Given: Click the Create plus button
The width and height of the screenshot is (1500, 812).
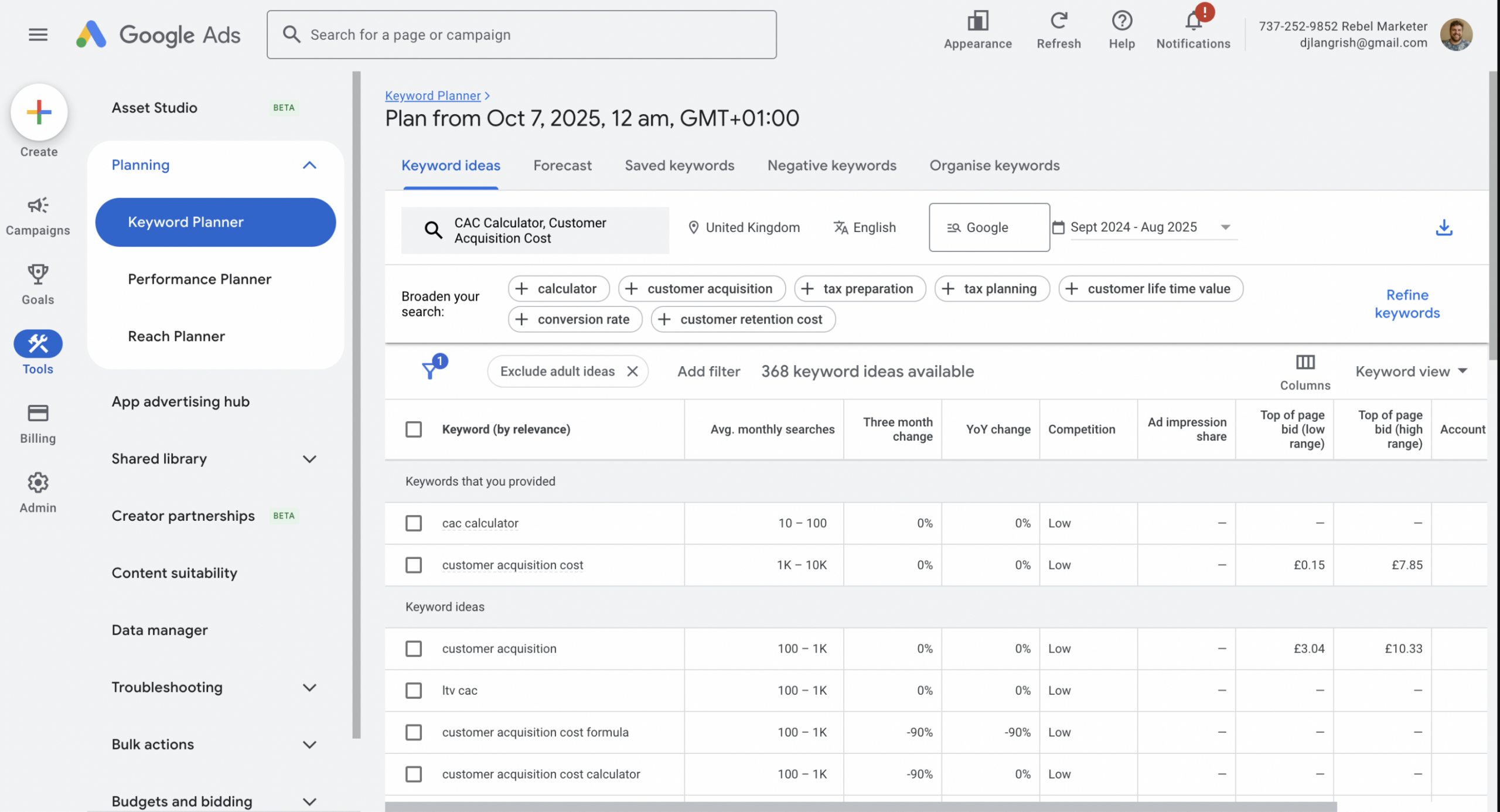Looking at the screenshot, I should pyautogui.click(x=39, y=112).
